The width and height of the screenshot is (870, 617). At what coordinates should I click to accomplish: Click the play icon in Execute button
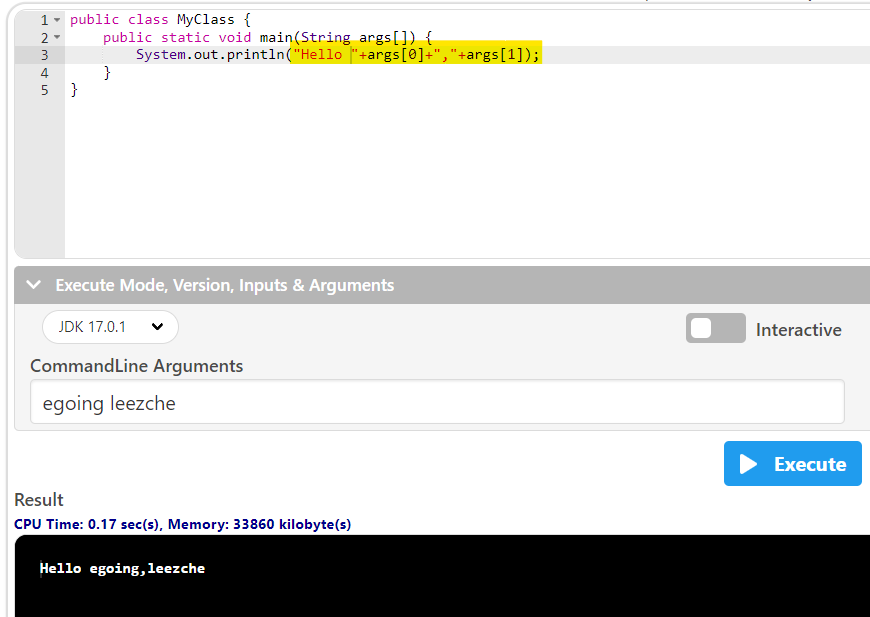(748, 464)
